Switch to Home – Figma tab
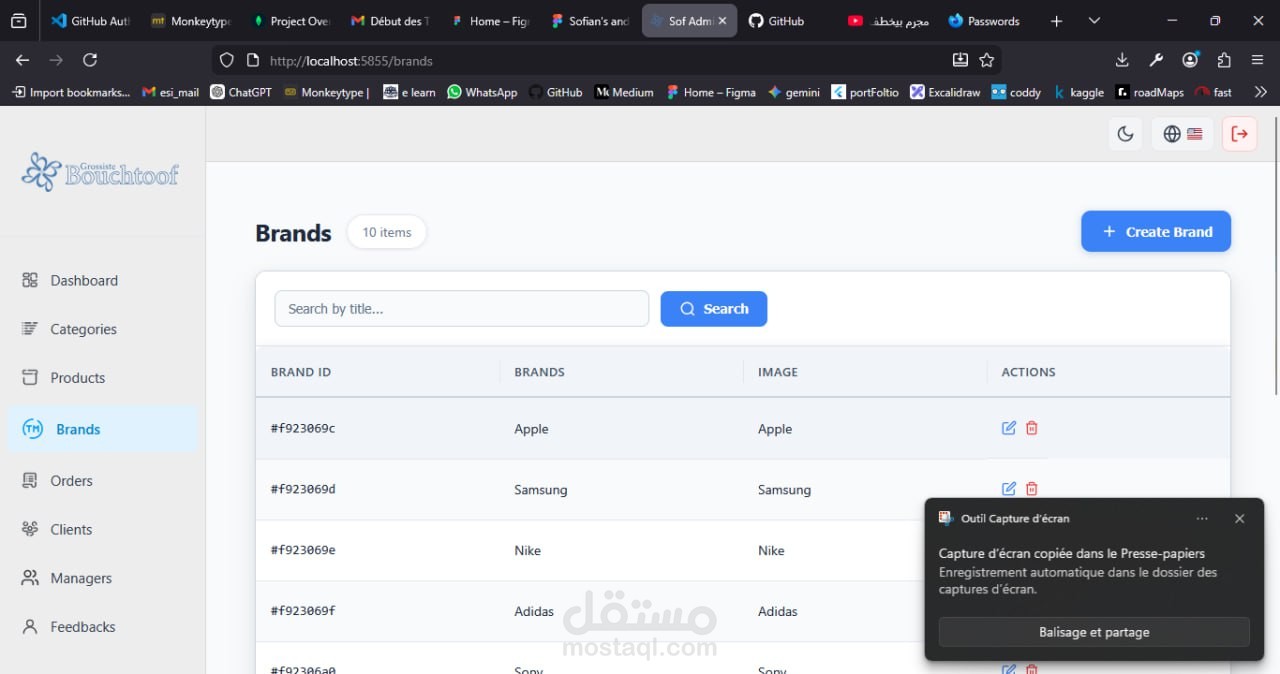This screenshot has height=674, width=1280. pyautogui.click(x=490, y=21)
